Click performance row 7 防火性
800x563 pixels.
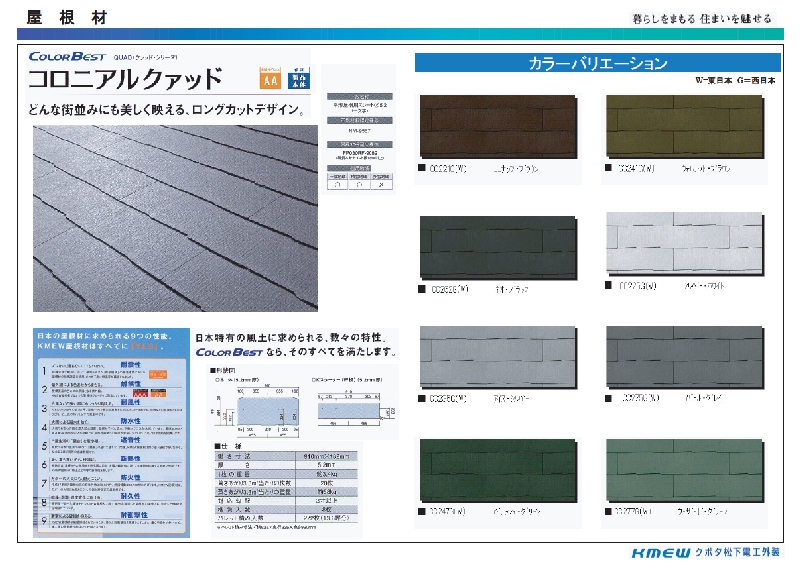112,482
